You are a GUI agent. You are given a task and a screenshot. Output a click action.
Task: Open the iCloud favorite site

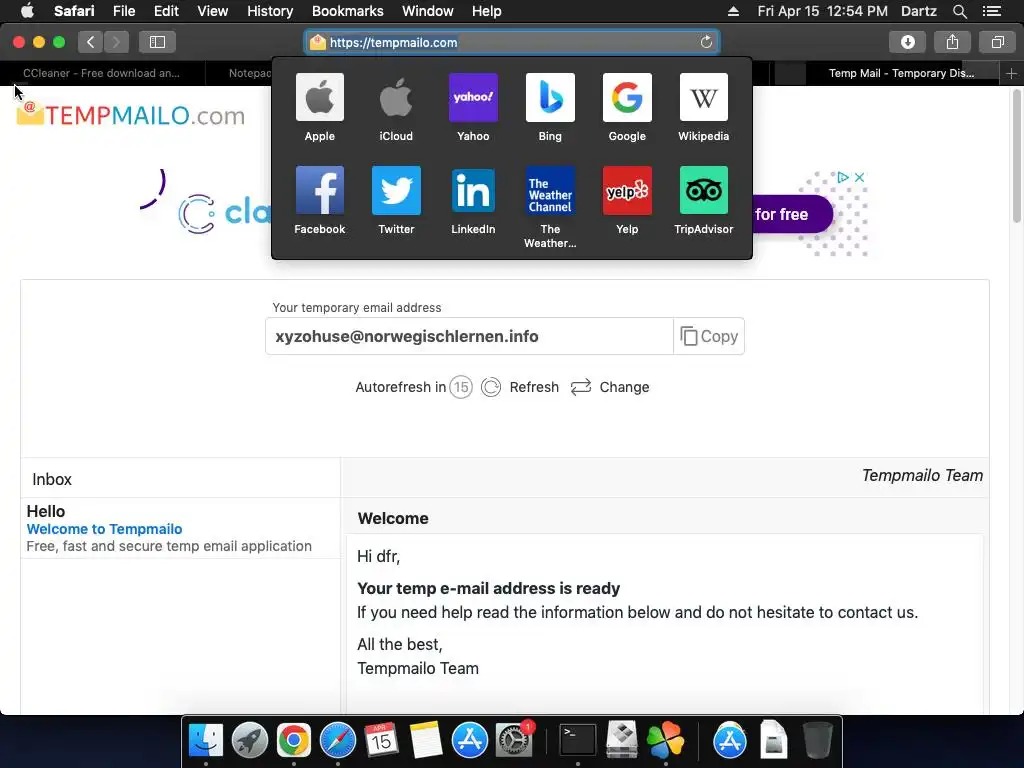[396, 108]
